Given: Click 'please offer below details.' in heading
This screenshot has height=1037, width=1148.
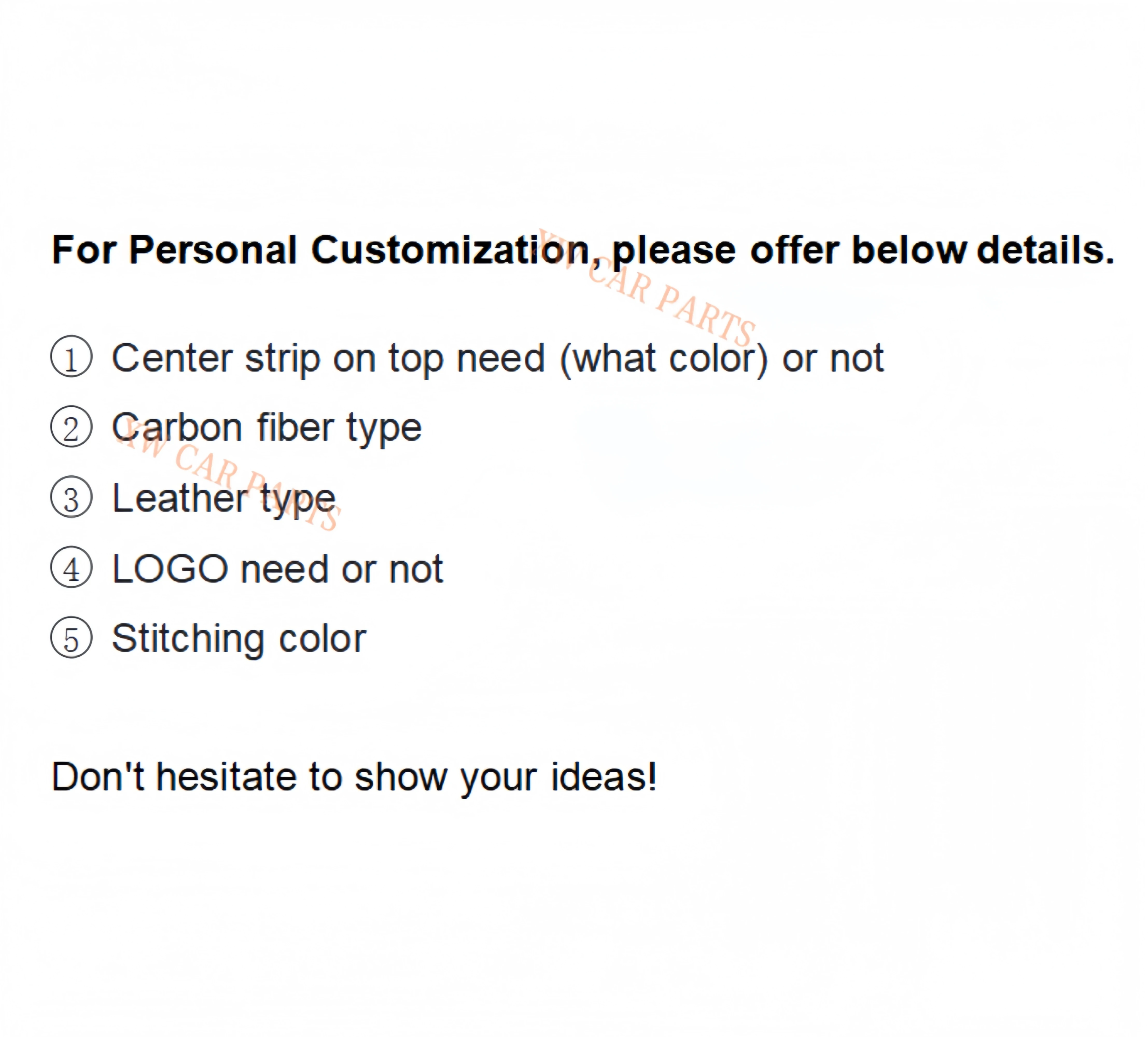Looking at the screenshot, I should 863,251.
